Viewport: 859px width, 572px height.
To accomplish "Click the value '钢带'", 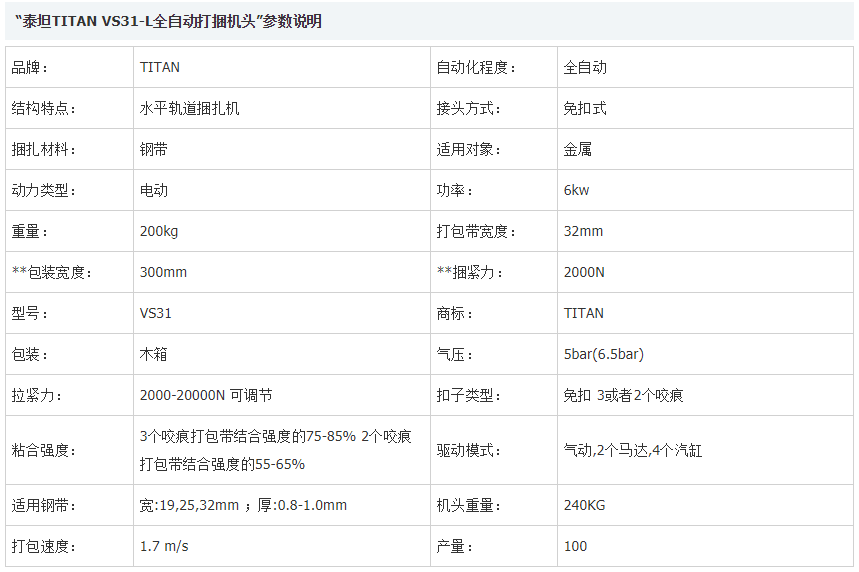I will (x=154, y=150).
